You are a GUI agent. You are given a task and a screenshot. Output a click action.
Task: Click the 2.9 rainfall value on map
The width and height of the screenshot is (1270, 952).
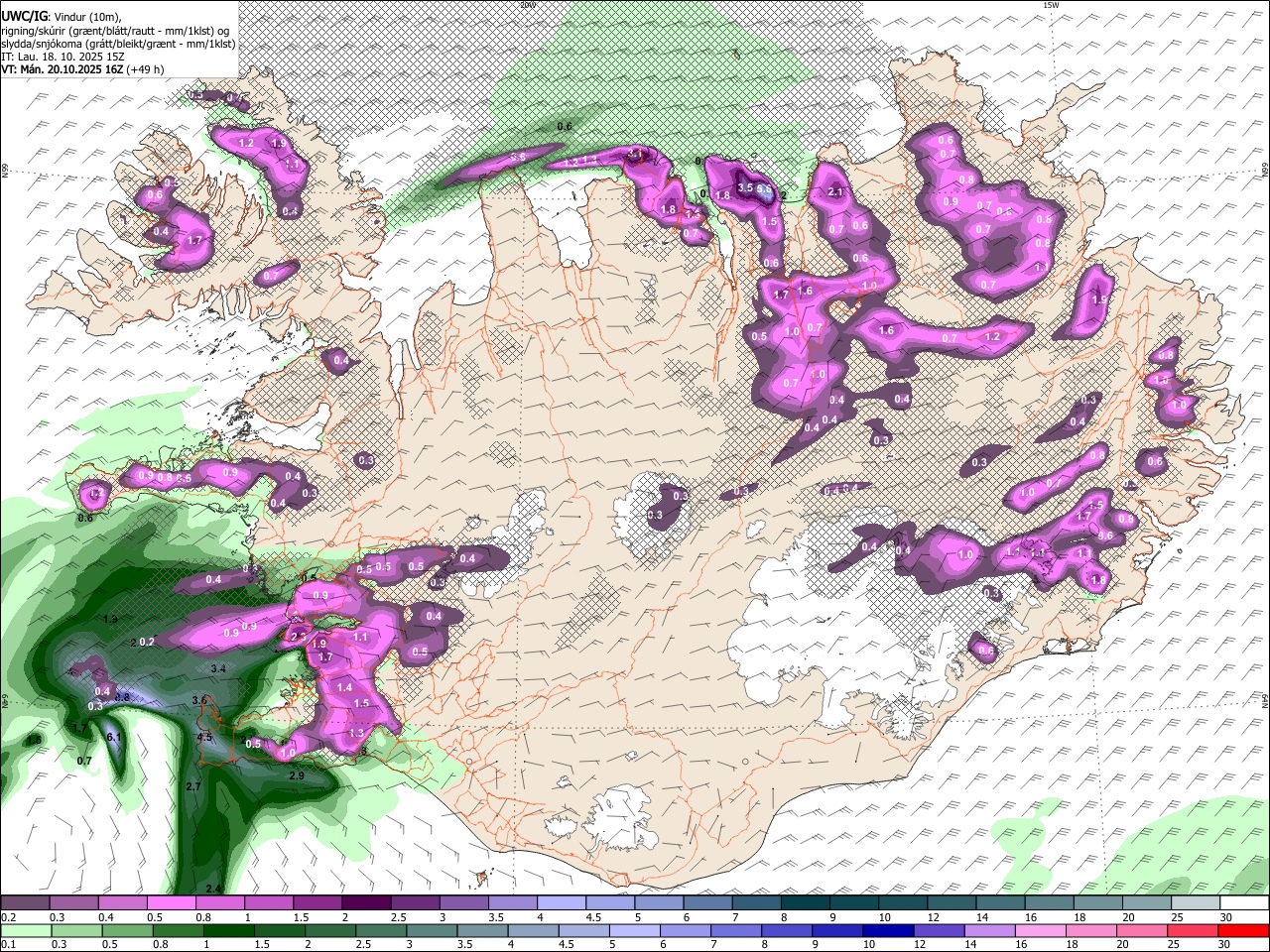[296, 775]
